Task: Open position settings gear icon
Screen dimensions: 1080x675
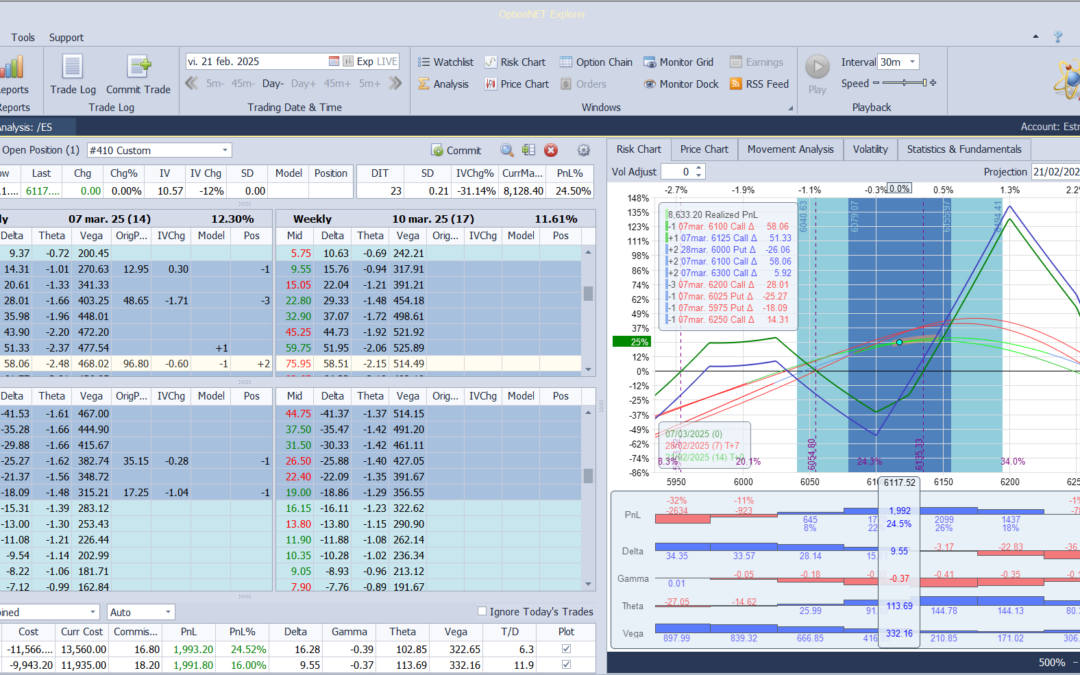Action: click(584, 150)
